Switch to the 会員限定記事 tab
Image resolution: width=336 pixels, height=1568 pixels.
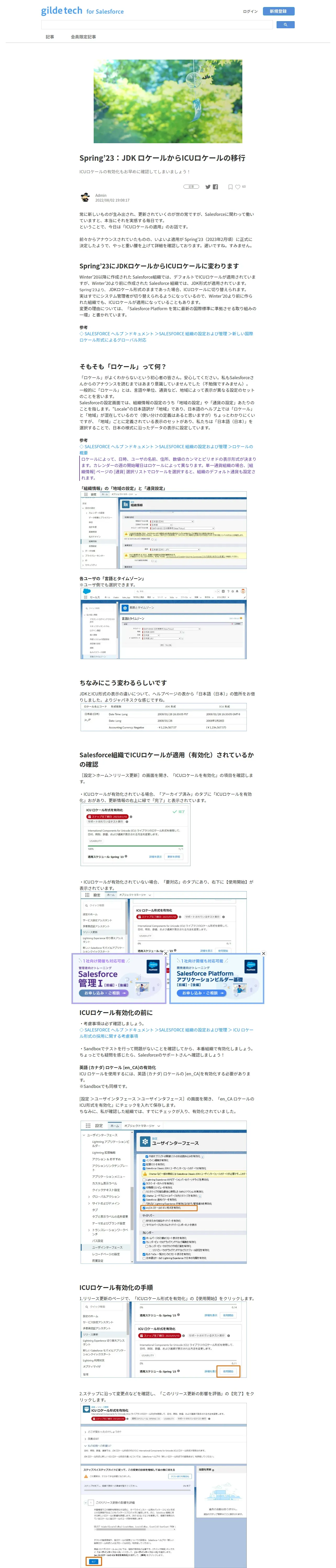pos(83,37)
